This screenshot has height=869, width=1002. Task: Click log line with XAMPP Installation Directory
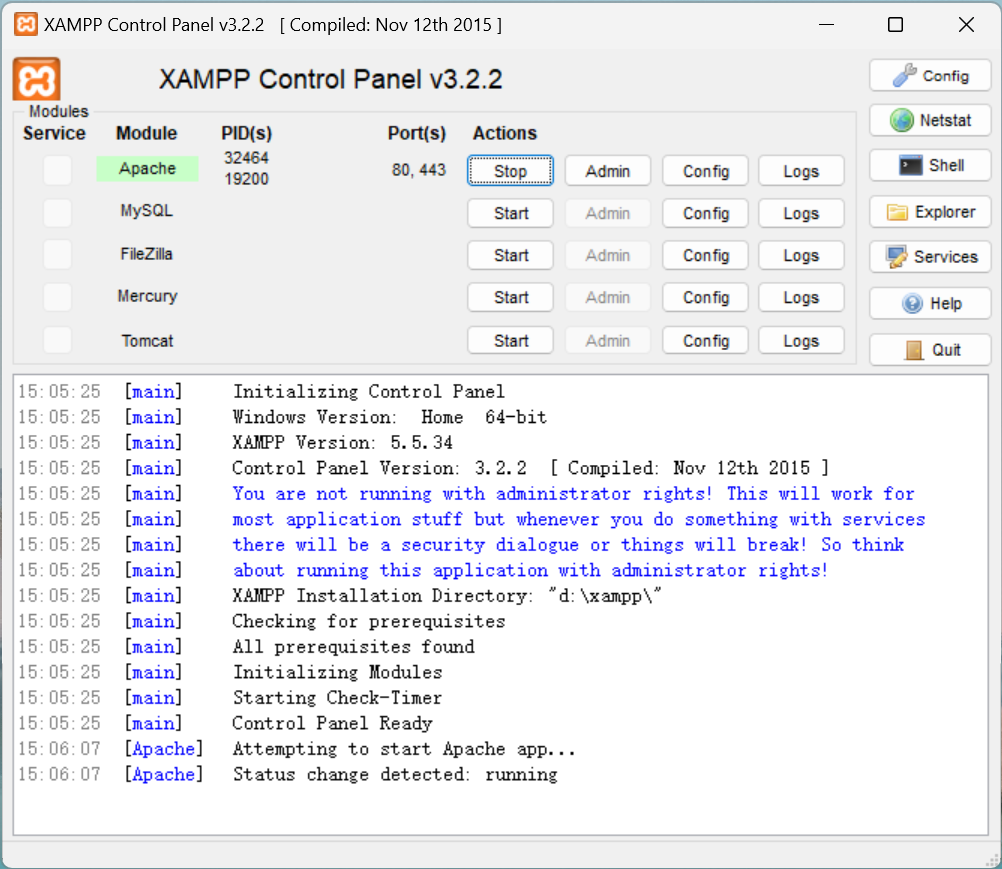(x=447, y=596)
